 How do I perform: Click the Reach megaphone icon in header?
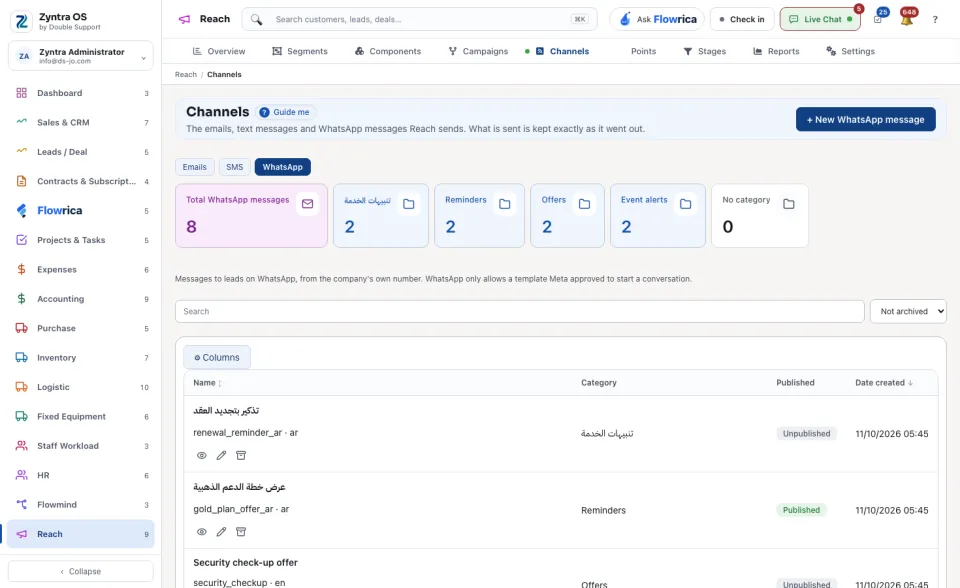184,19
